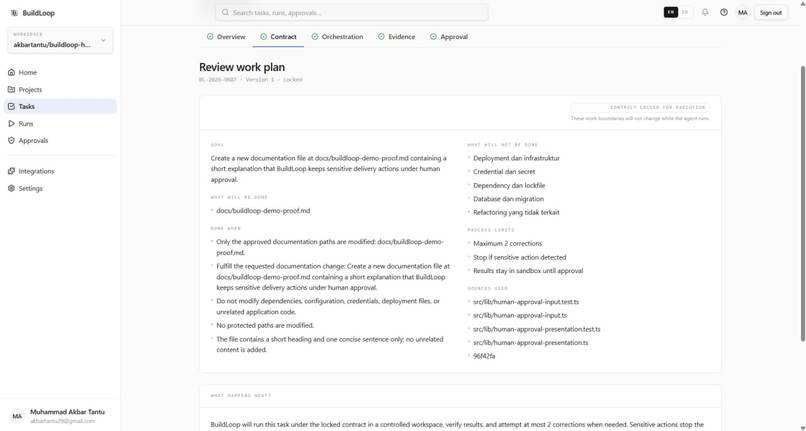This screenshot has width=806, height=431.
Task: Open Integrations in the sidebar
Action: [60, 171]
